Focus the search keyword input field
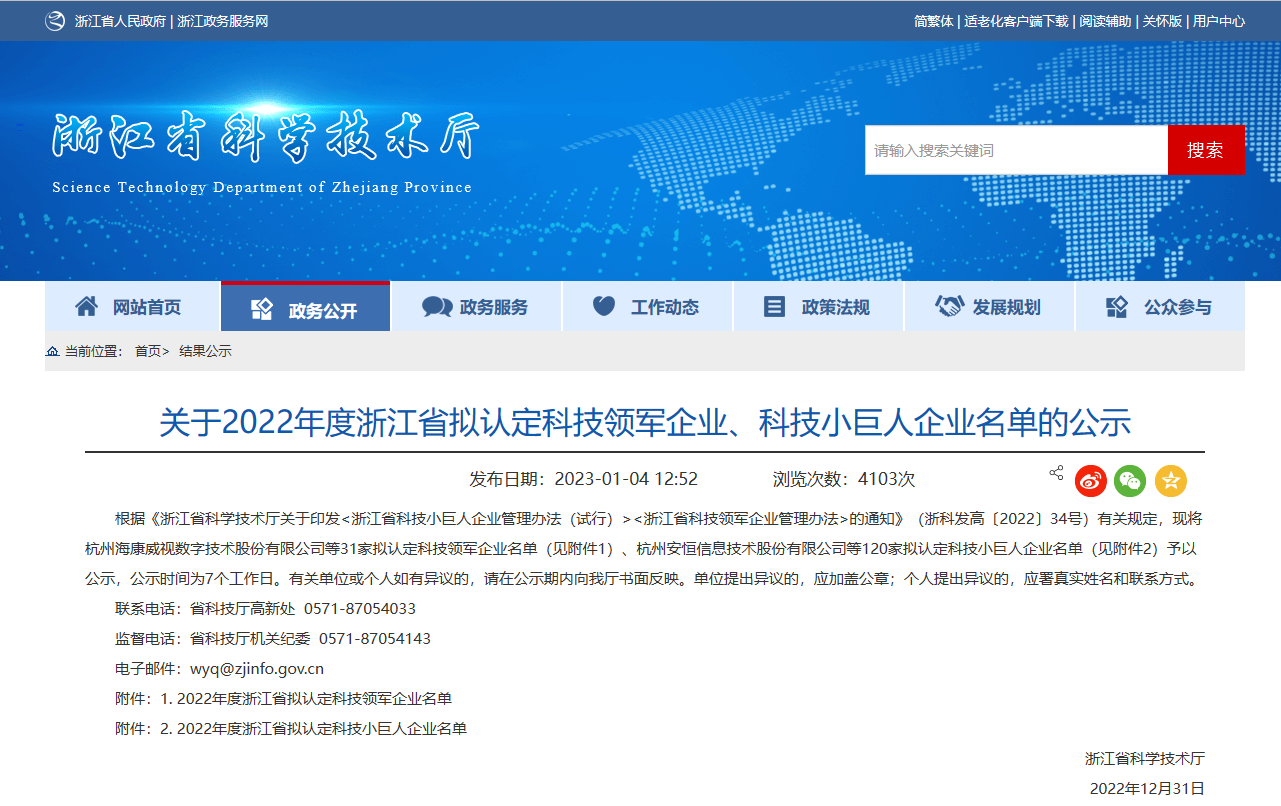Viewport: 1281px width, 806px height. point(1016,150)
